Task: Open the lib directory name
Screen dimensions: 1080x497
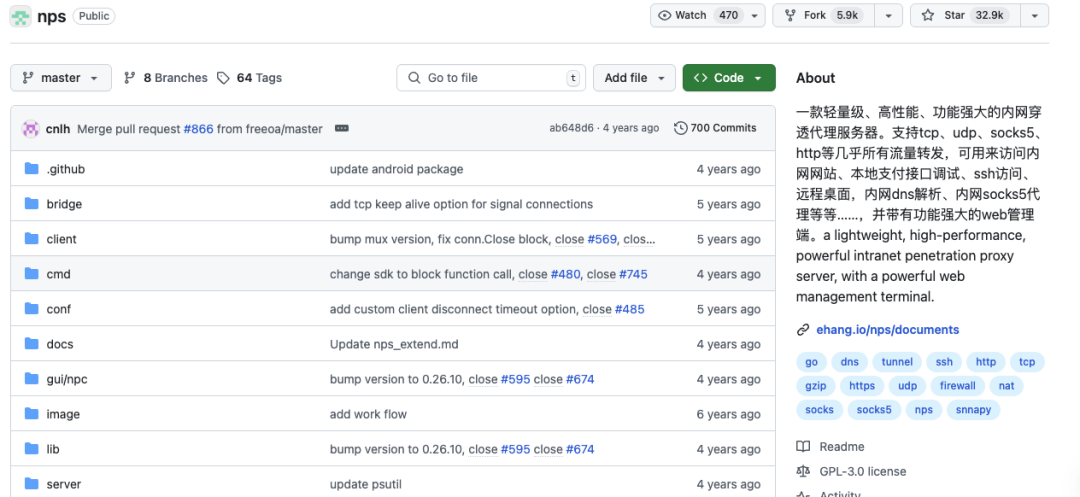Action: (53, 450)
